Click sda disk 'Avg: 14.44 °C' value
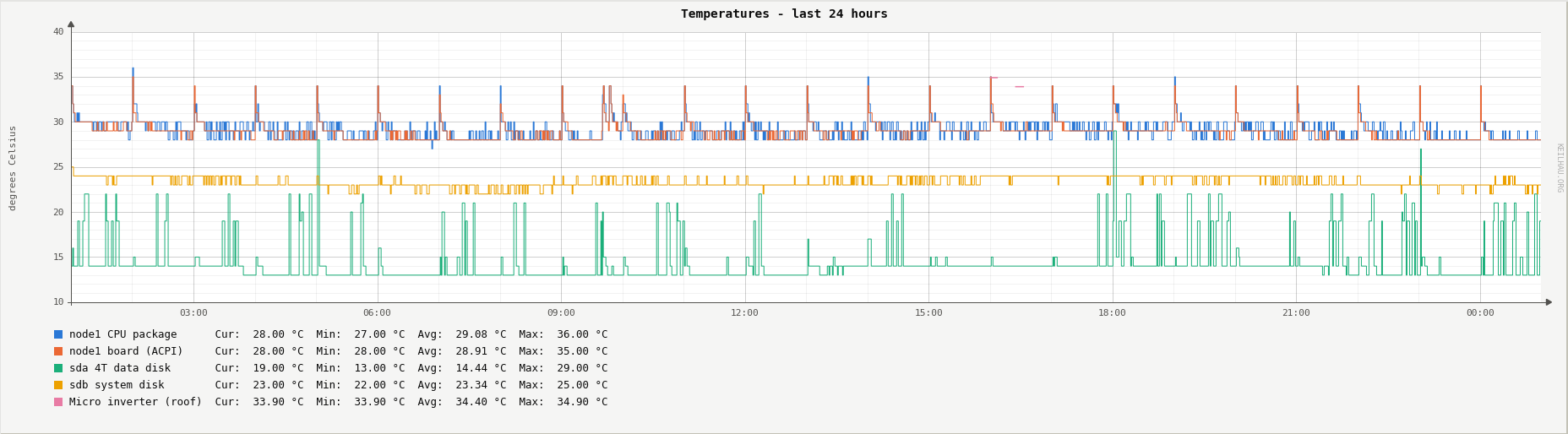1568x434 pixels. [462, 368]
